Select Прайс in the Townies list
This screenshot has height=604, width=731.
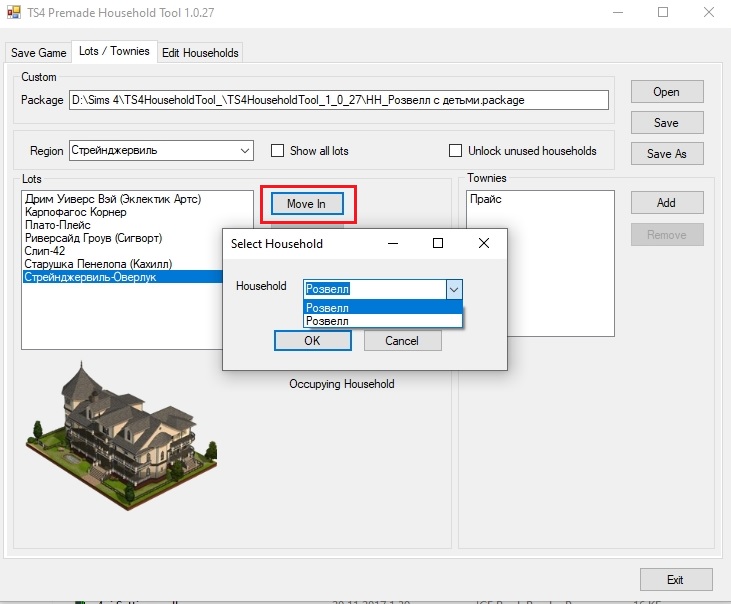485,199
